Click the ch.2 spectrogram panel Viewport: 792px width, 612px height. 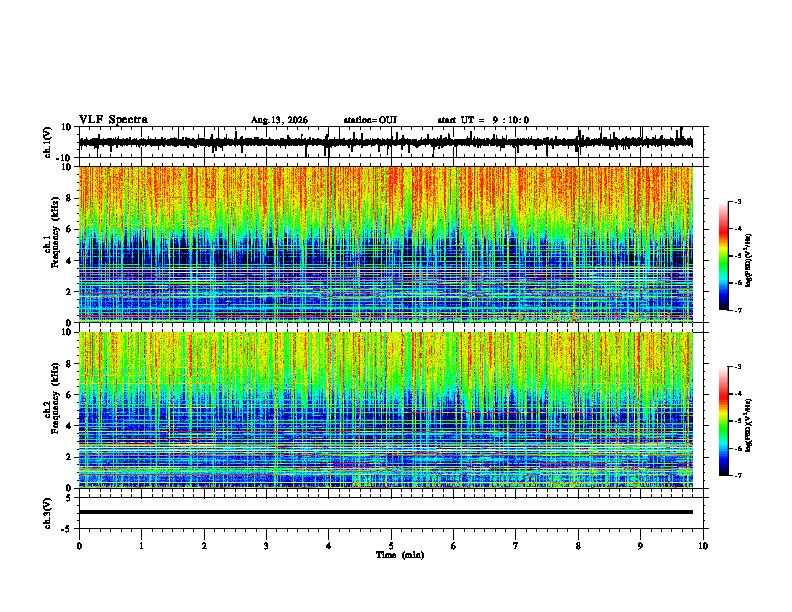(386, 410)
